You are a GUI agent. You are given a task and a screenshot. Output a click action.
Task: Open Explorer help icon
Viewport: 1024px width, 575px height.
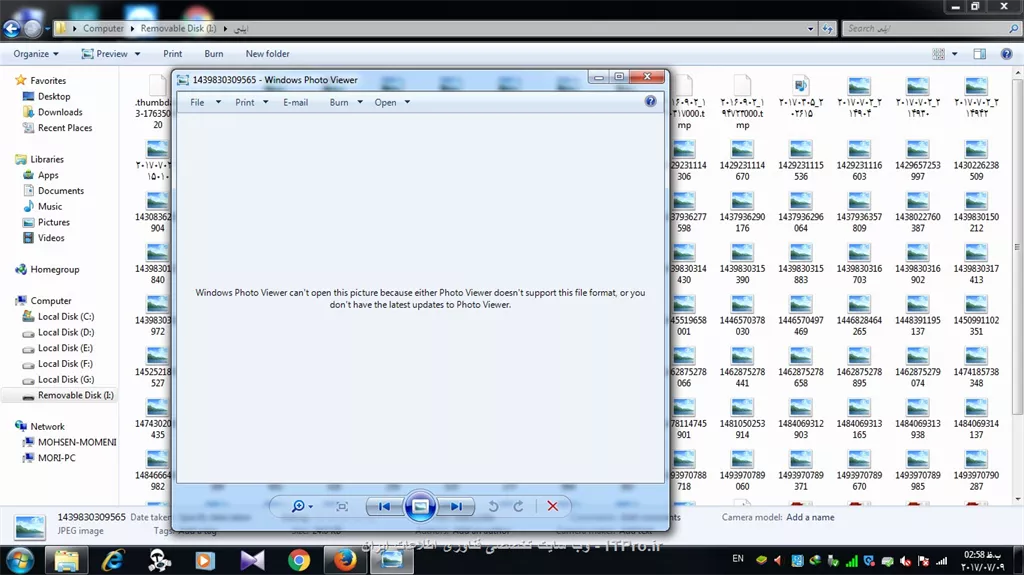1006,54
